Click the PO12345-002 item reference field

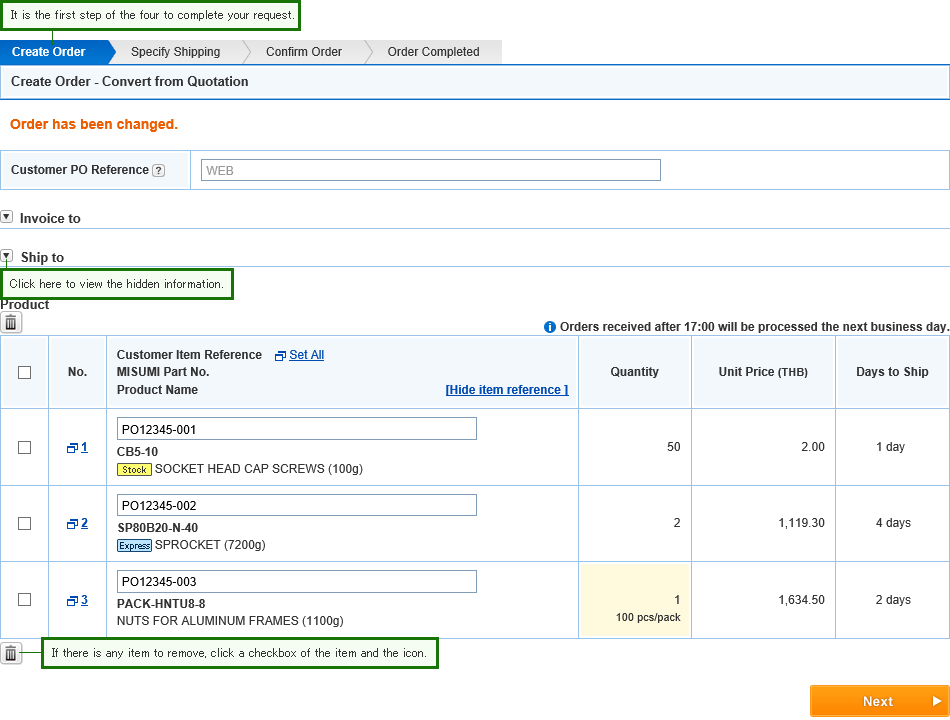point(296,505)
